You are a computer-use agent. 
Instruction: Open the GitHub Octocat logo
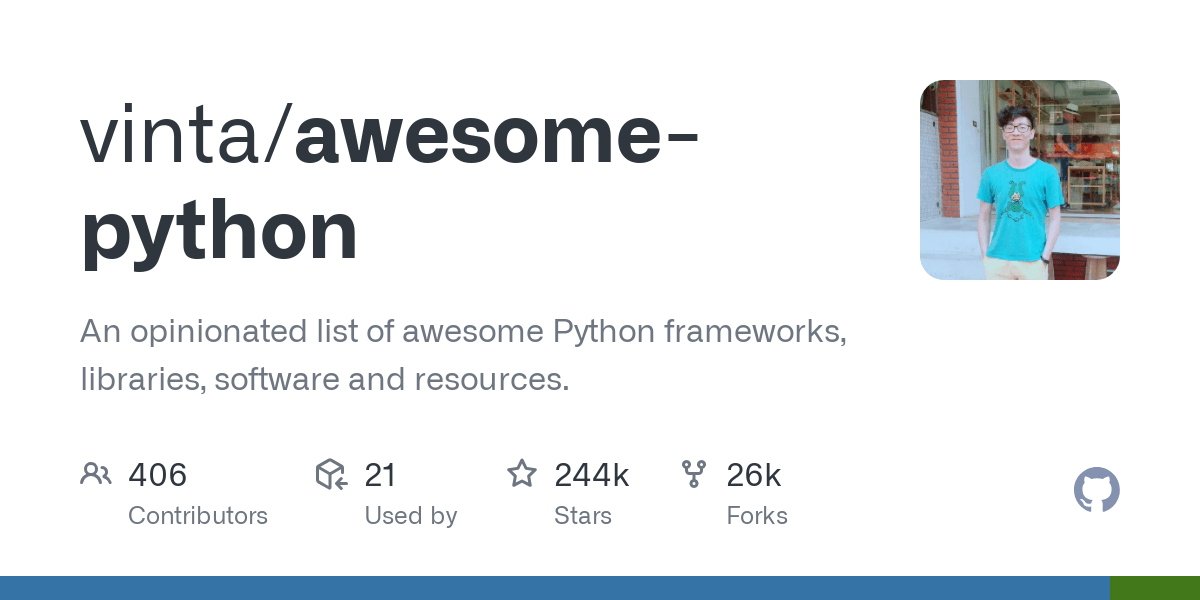[x=1097, y=490]
